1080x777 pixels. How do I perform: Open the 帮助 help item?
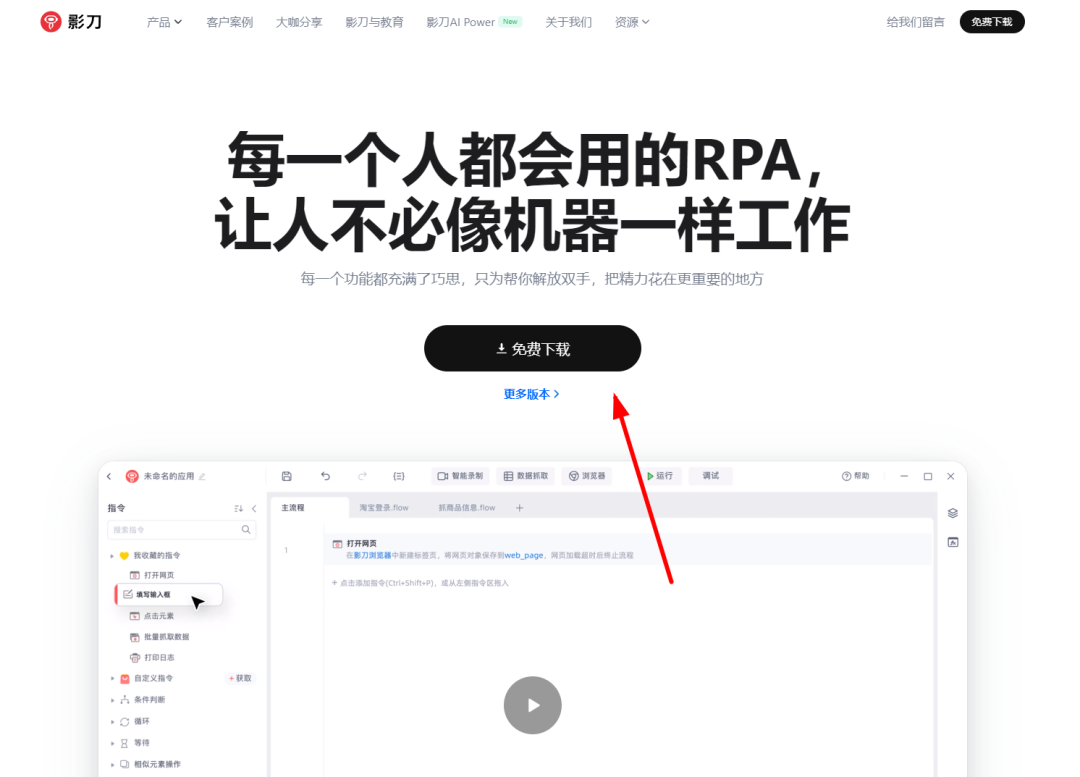855,476
